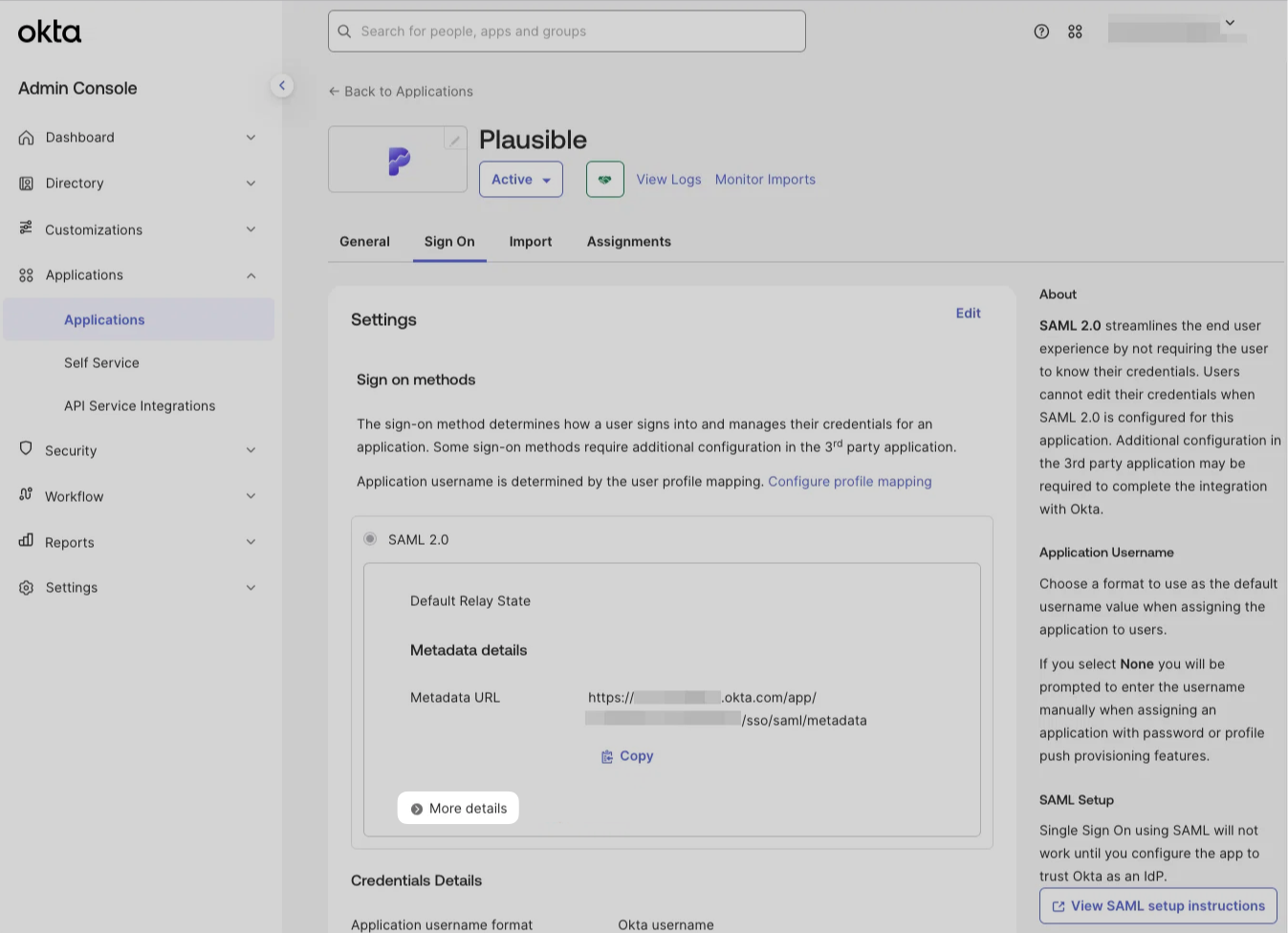This screenshot has width=1288, height=933.
Task: Click the search magnifier icon
Action: (345, 32)
